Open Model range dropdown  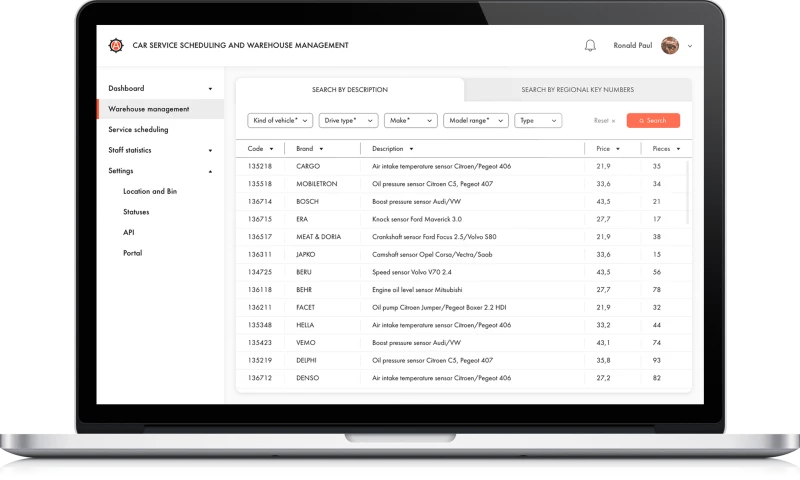pos(476,120)
